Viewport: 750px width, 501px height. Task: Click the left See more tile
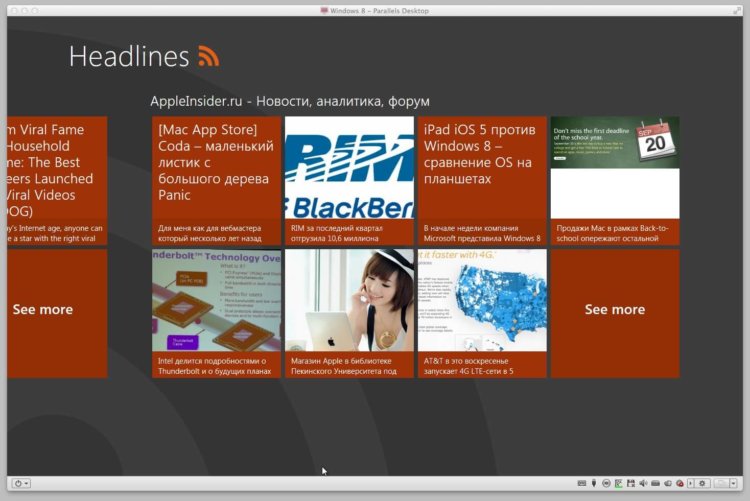click(43, 310)
